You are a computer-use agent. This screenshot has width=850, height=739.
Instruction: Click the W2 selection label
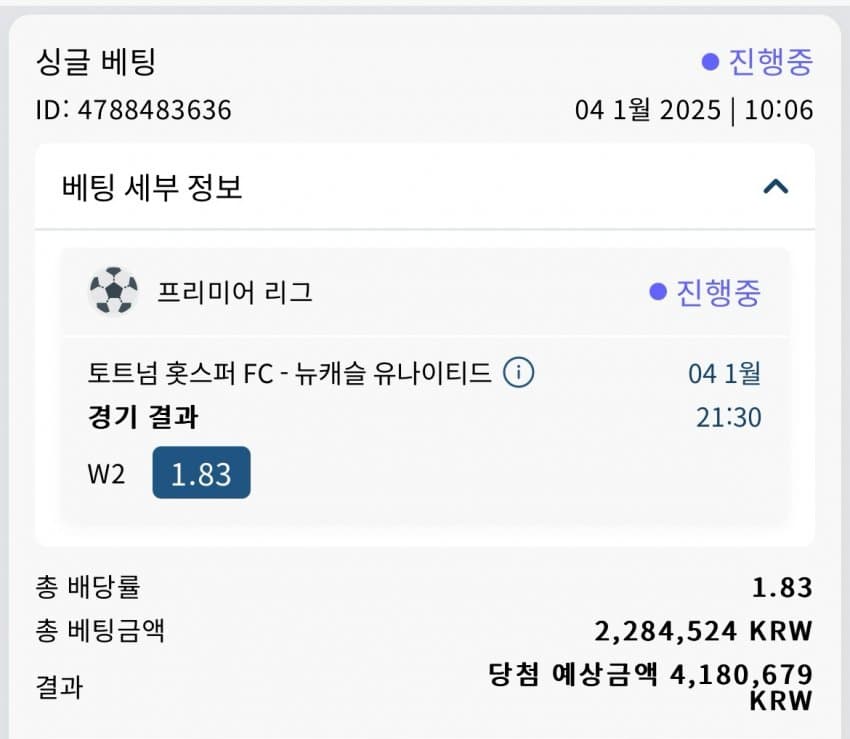[x=106, y=474]
